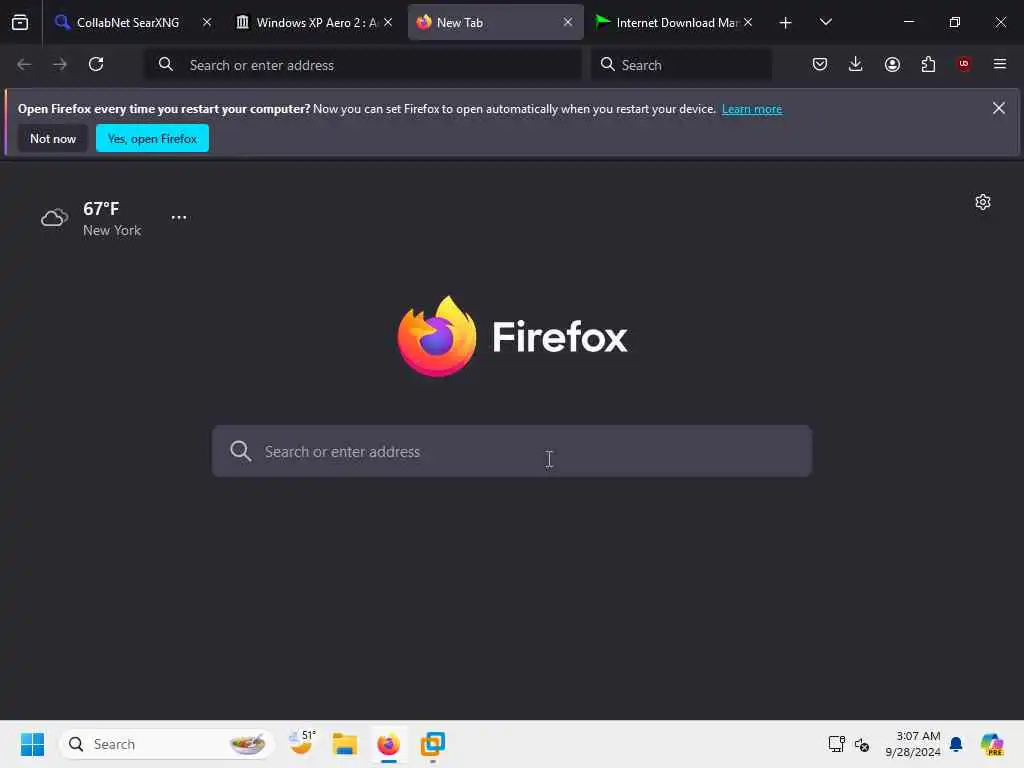Open Firefox account menu

[x=892, y=64]
